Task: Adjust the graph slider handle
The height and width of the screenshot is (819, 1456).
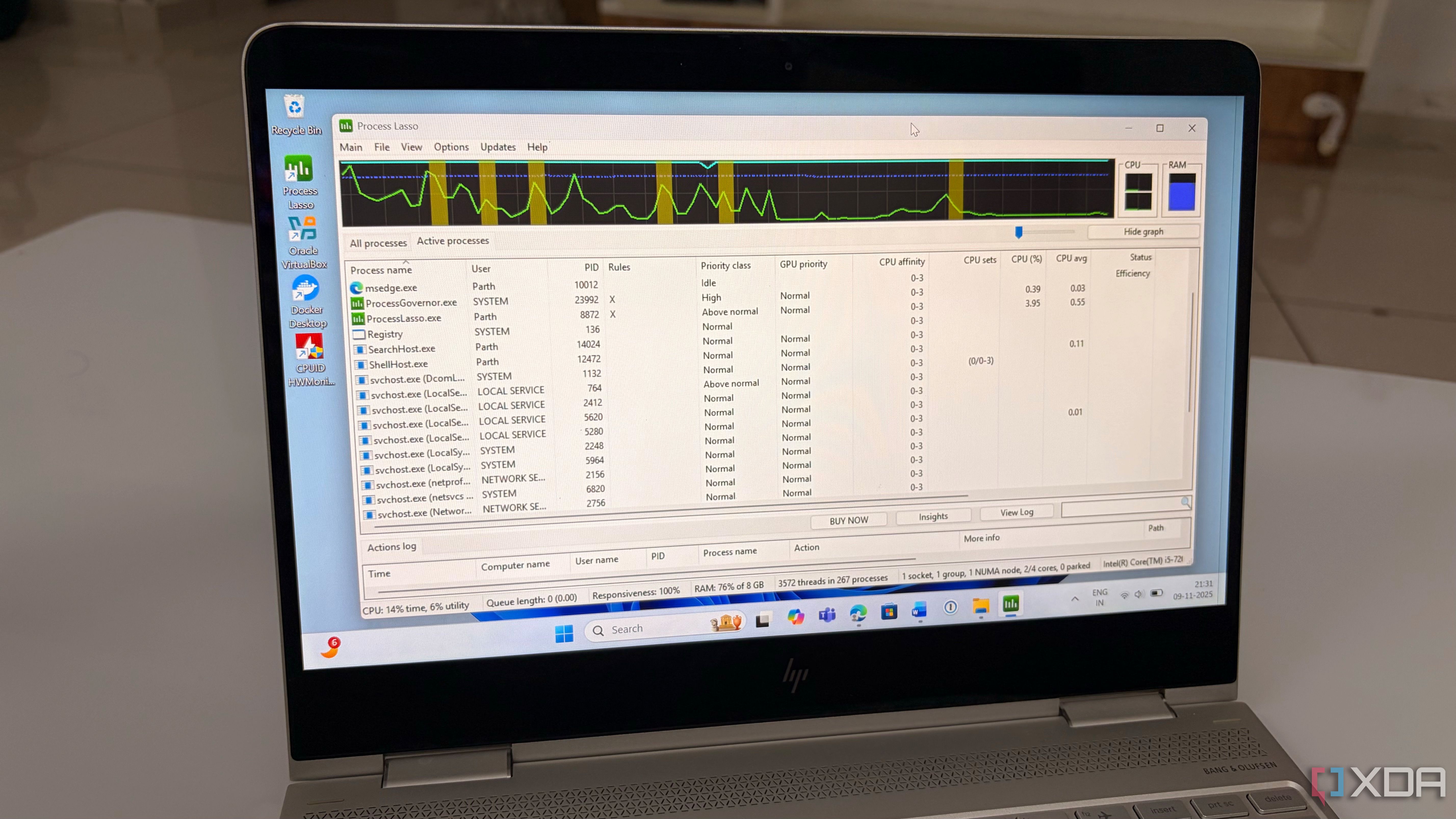Action: click(x=1019, y=232)
